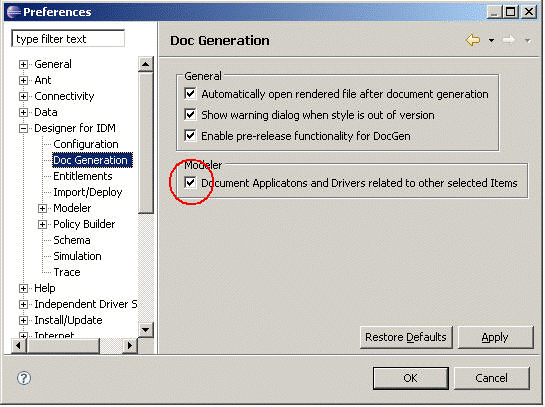Screen dimensions: 545x407
Task: Disable pre-release functionality for DocGen
Action: (190, 136)
